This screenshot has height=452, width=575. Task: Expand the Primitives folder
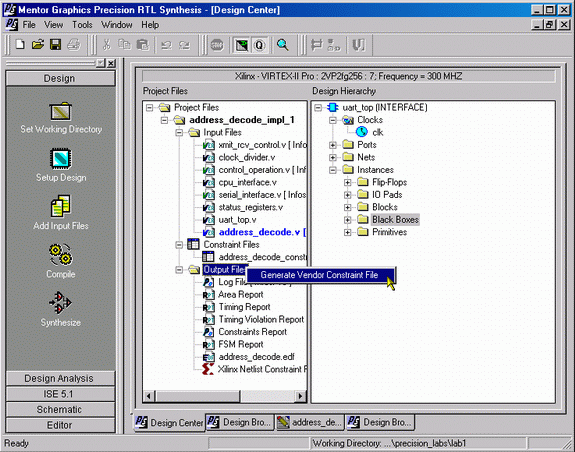[348, 232]
